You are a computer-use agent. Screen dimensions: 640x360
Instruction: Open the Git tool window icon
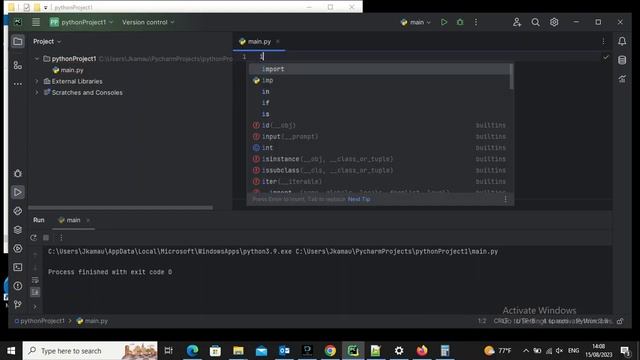pos(18,304)
